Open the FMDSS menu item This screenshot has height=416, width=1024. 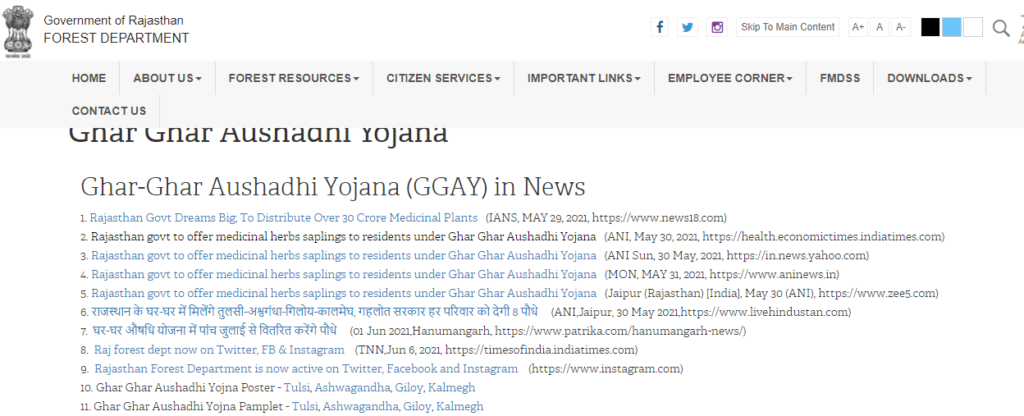pyautogui.click(x=840, y=78)
